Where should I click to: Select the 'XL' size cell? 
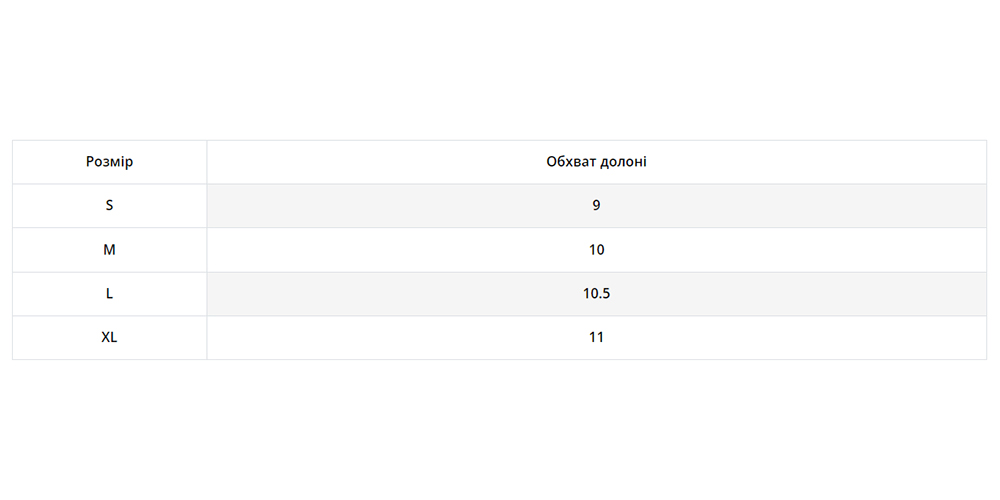(x=109, y=338)
